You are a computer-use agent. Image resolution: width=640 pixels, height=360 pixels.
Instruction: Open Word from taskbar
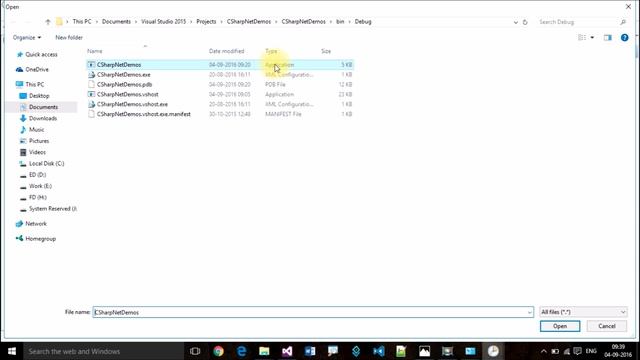click(x=310, y=351)
